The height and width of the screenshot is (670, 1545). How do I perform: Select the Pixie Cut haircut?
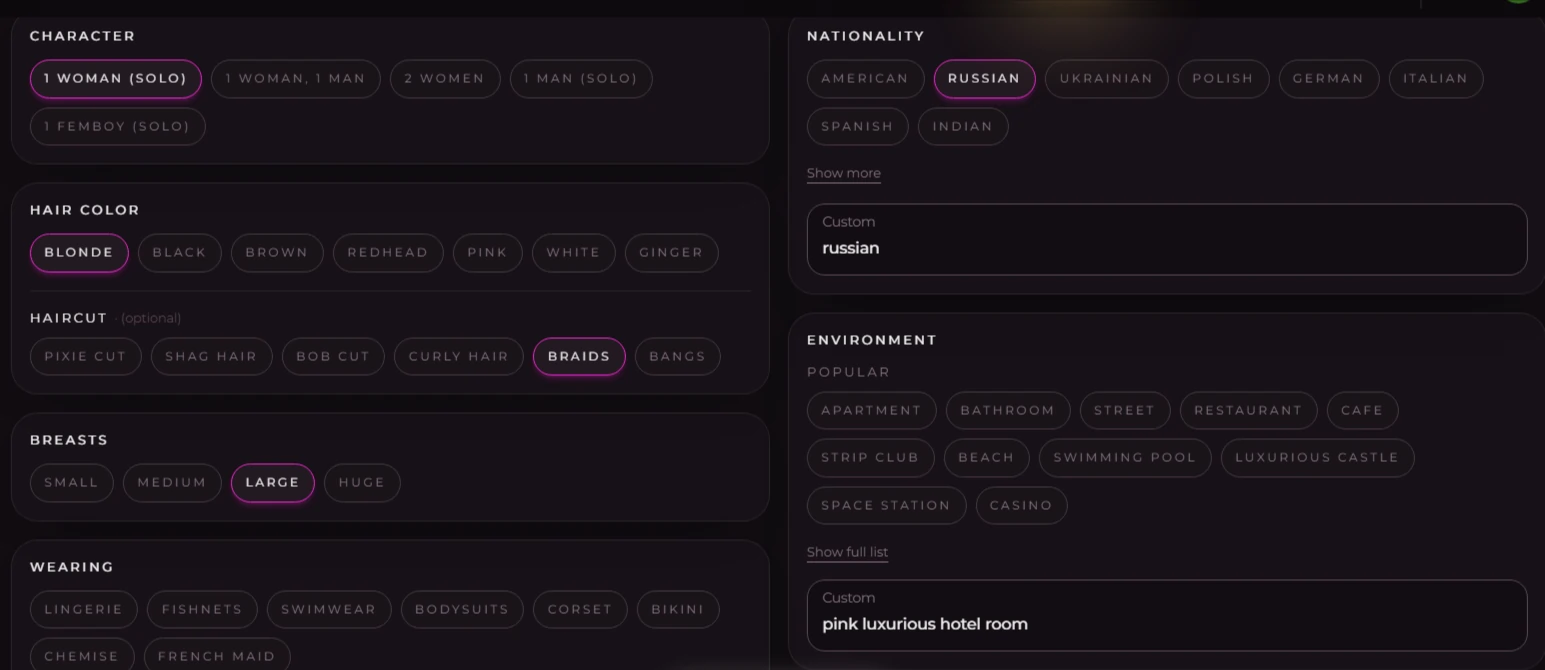click(x=85, y=356)
